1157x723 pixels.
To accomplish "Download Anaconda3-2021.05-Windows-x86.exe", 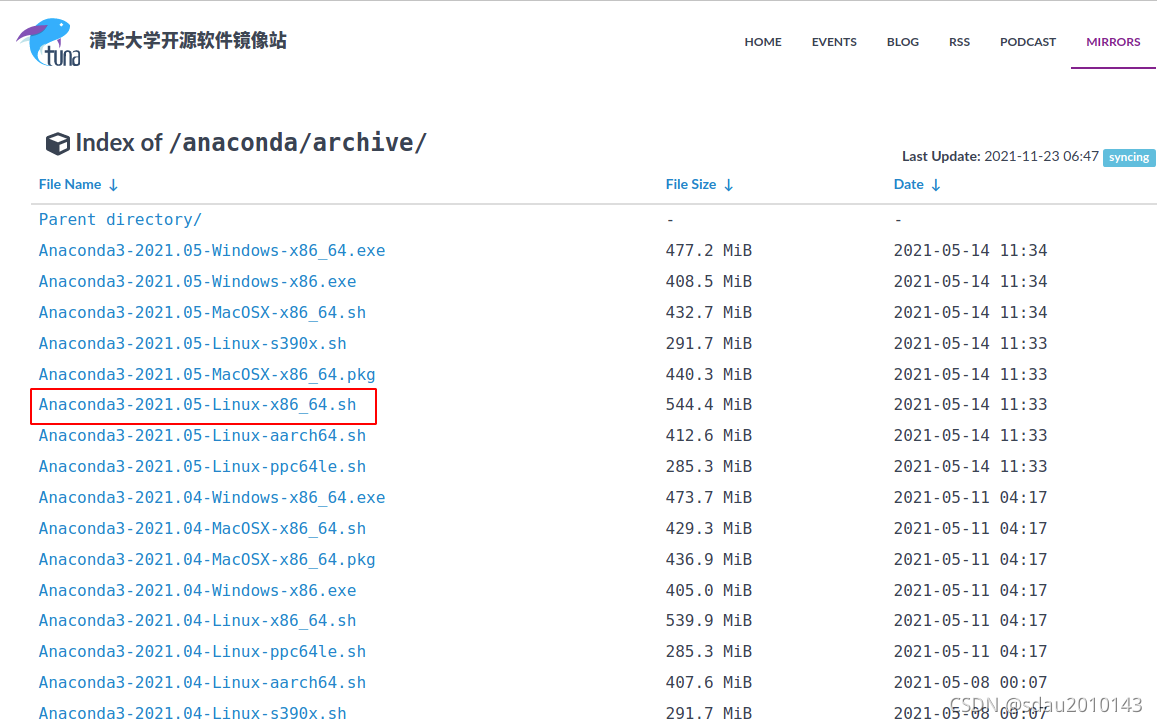I will coord(197,281).
